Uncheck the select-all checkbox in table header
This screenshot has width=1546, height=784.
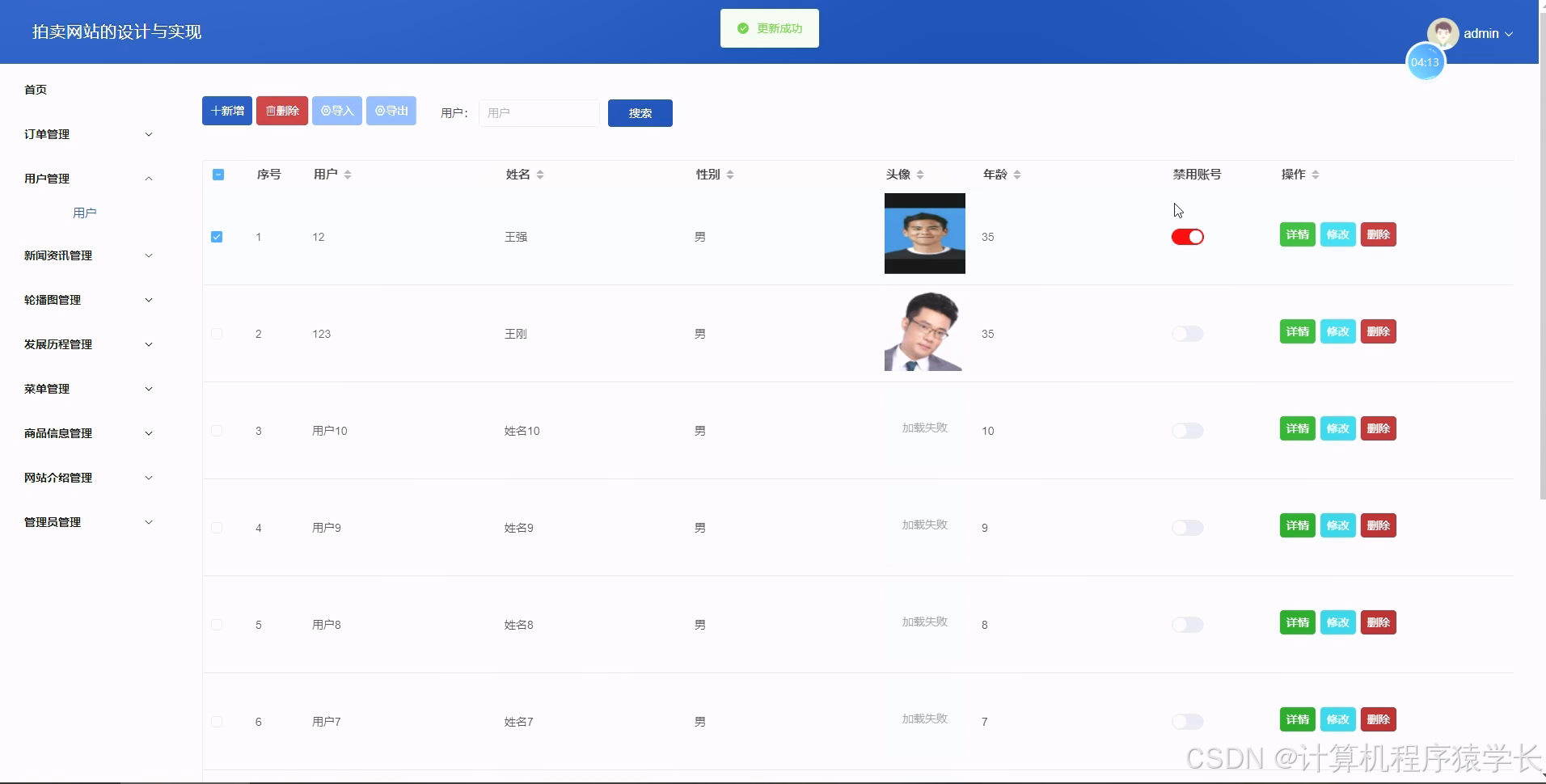(x=218, y=174)
